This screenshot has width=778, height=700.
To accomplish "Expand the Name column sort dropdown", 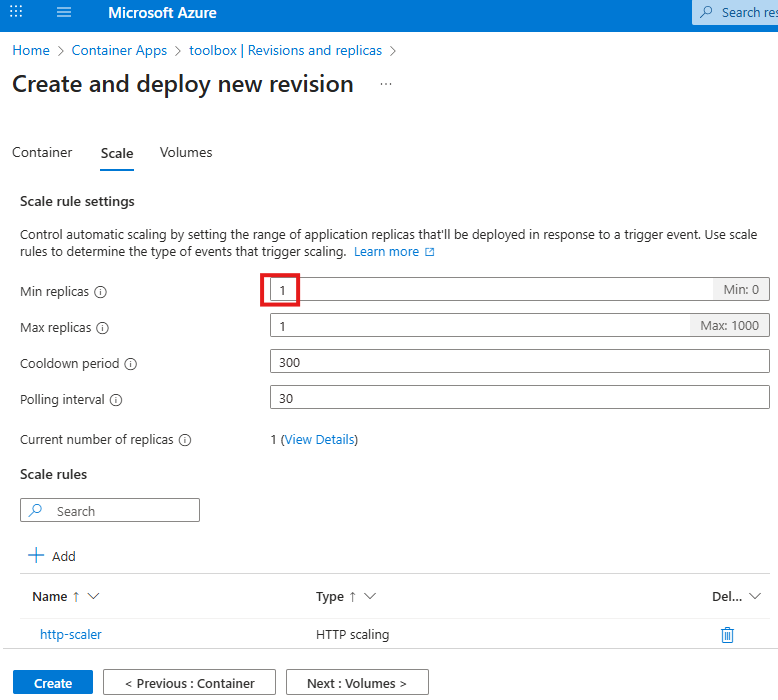I will 94,597.
